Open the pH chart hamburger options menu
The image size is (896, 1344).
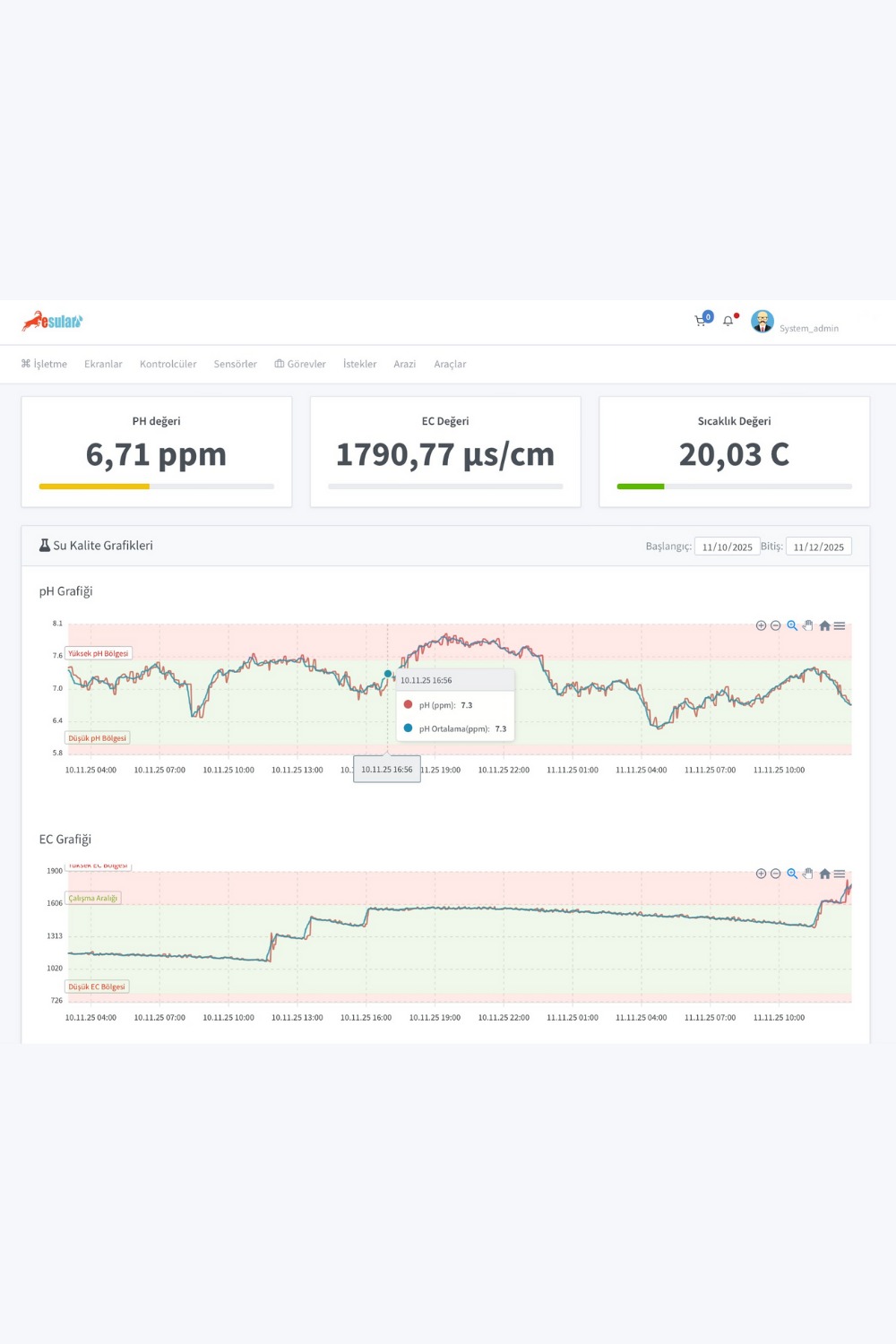point(839,625)
